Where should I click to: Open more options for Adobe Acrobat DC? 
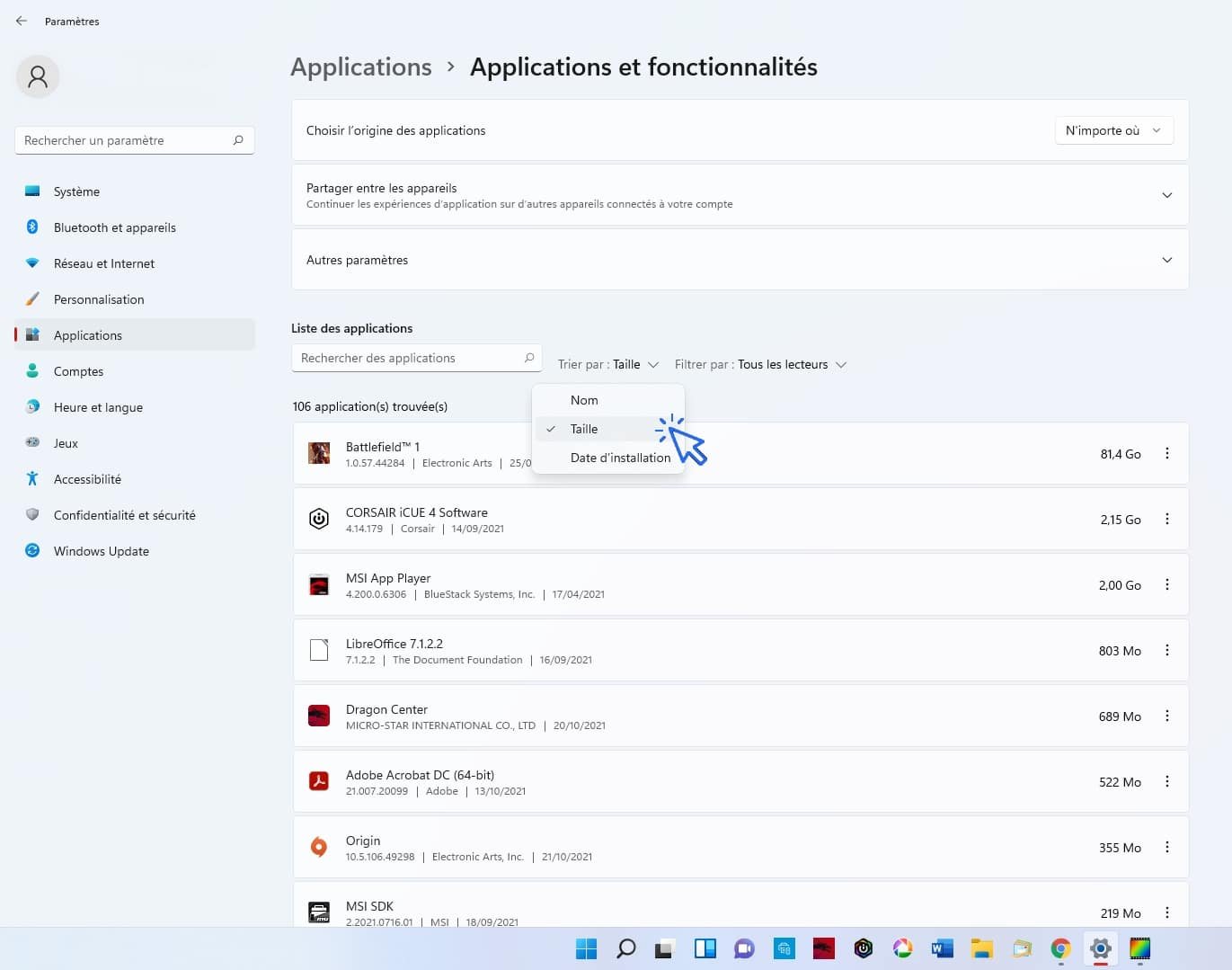[x=1167, y=781]
